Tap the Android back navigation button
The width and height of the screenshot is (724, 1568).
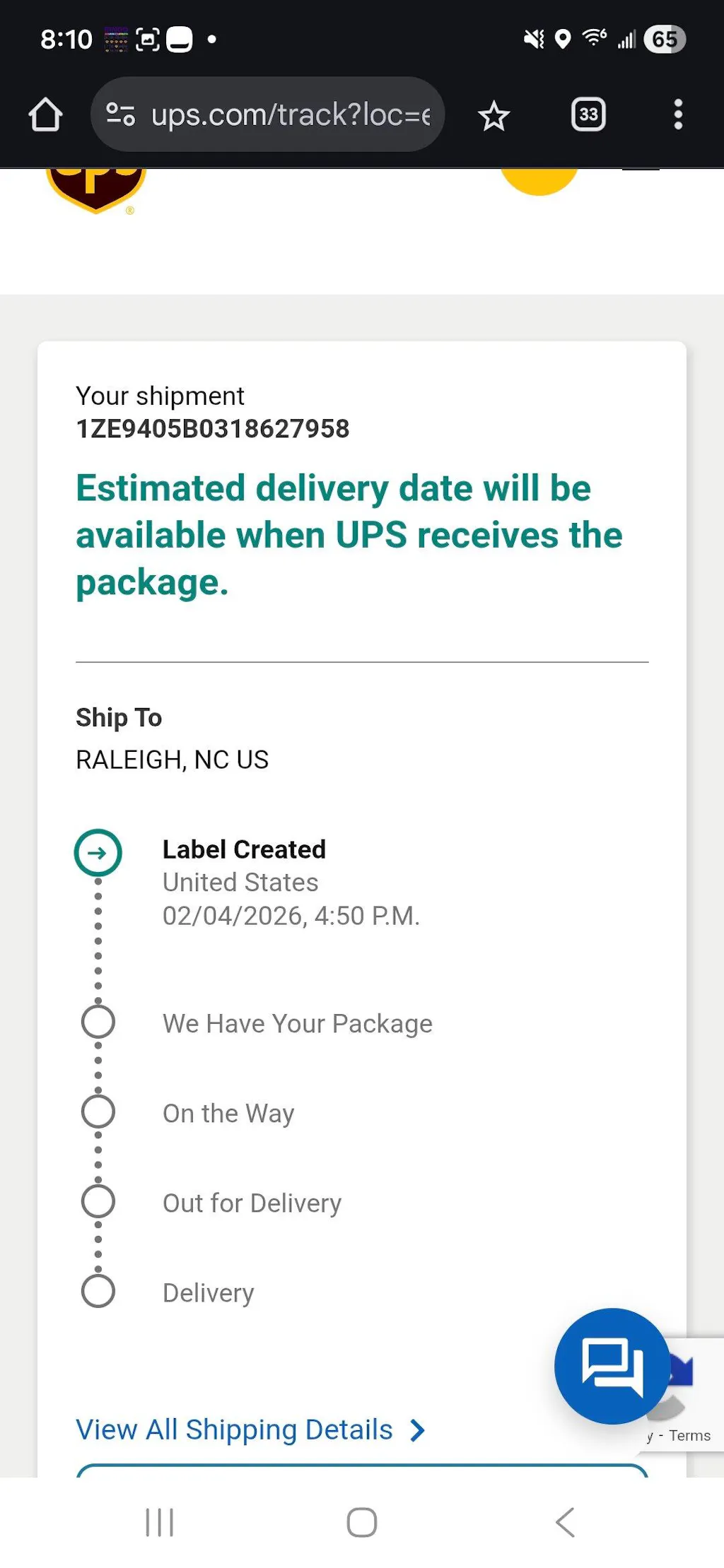pos(565,1522)
